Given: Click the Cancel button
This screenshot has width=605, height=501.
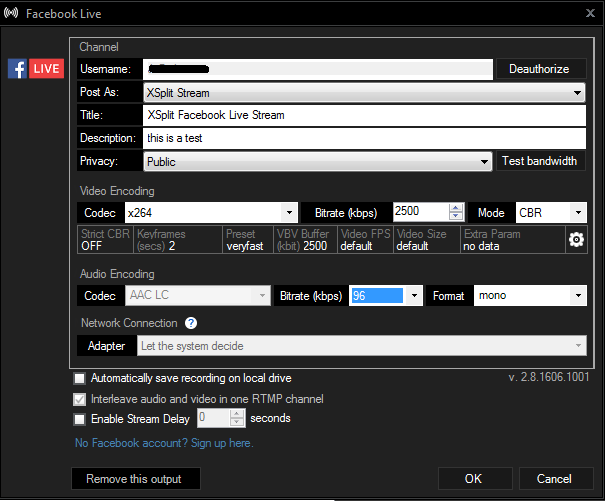Looking at the screenshot, I should pyautogui.click(x=556, y=479).
